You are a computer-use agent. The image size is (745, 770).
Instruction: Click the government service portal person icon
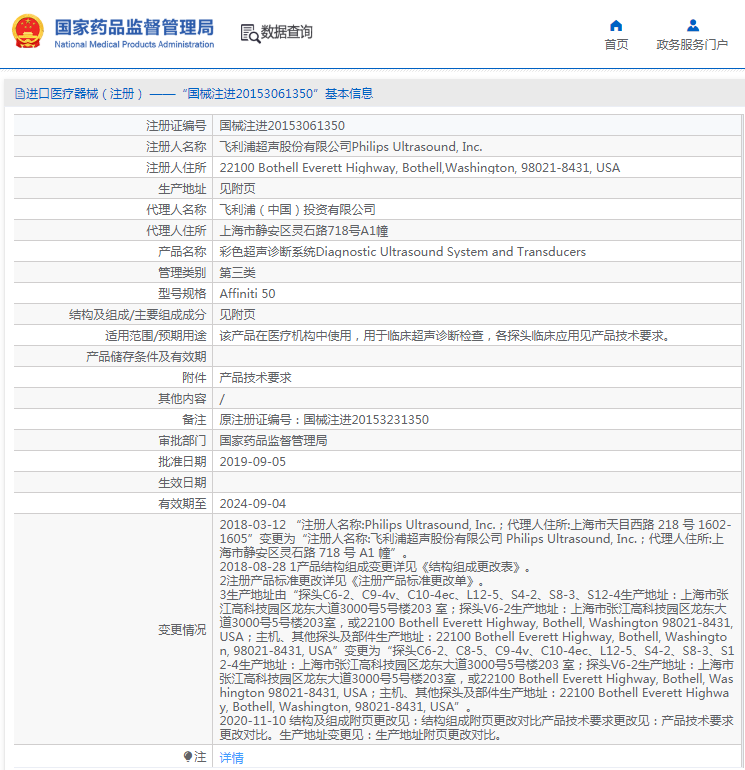(x=693, y=25)
